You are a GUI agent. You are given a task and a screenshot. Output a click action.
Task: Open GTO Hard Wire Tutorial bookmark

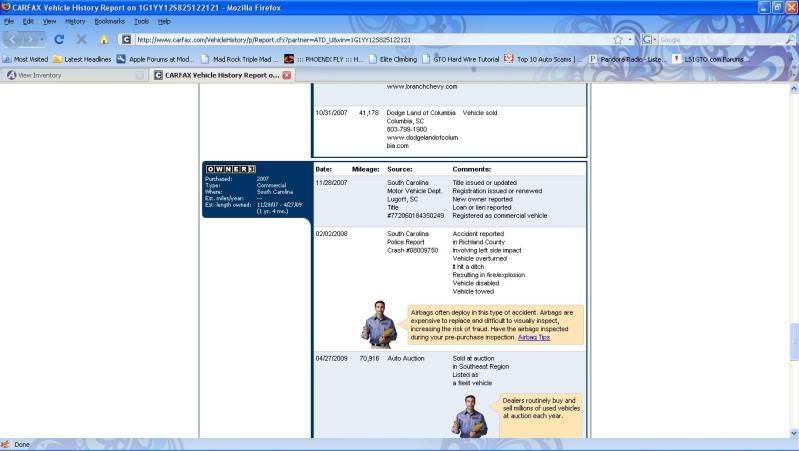point(461,59)
